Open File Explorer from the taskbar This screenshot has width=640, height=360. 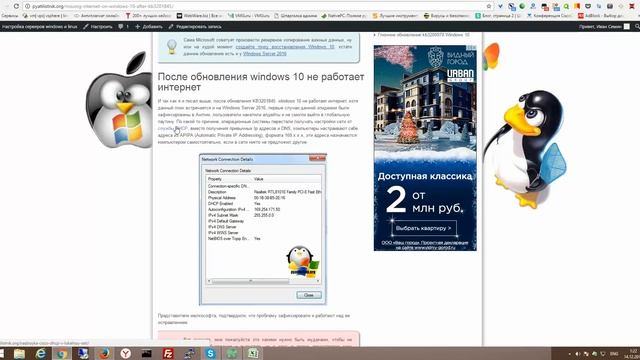pyautogui.click(x=19, y=353)
